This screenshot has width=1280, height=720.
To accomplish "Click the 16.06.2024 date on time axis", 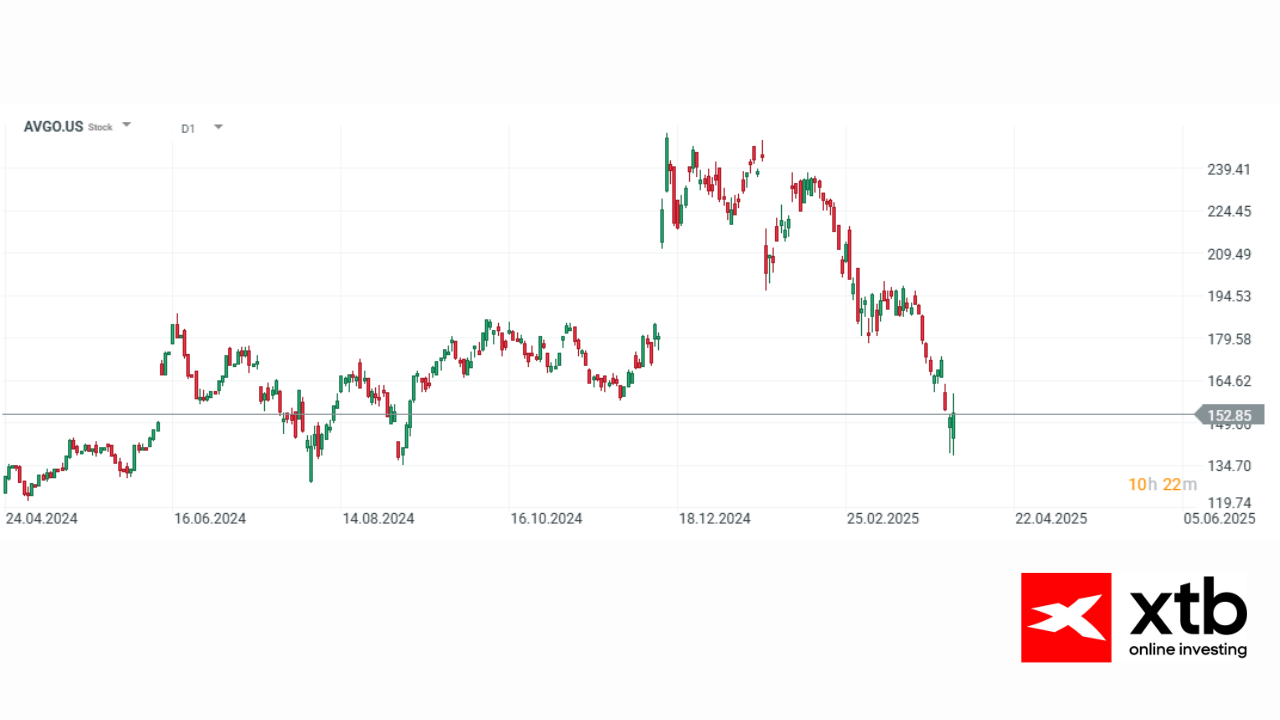I will point(210,518).
